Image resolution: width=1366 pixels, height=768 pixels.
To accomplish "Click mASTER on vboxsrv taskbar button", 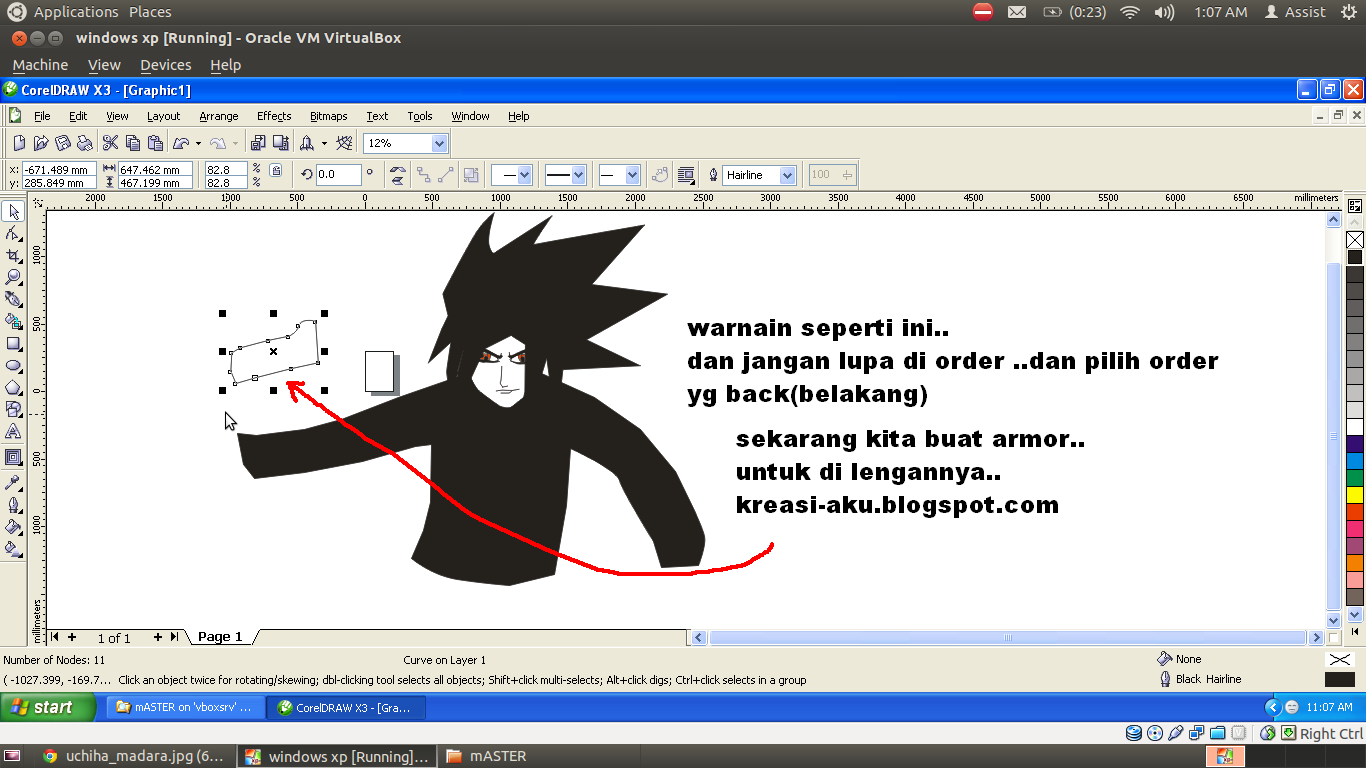I will click(x=186, y=707).
